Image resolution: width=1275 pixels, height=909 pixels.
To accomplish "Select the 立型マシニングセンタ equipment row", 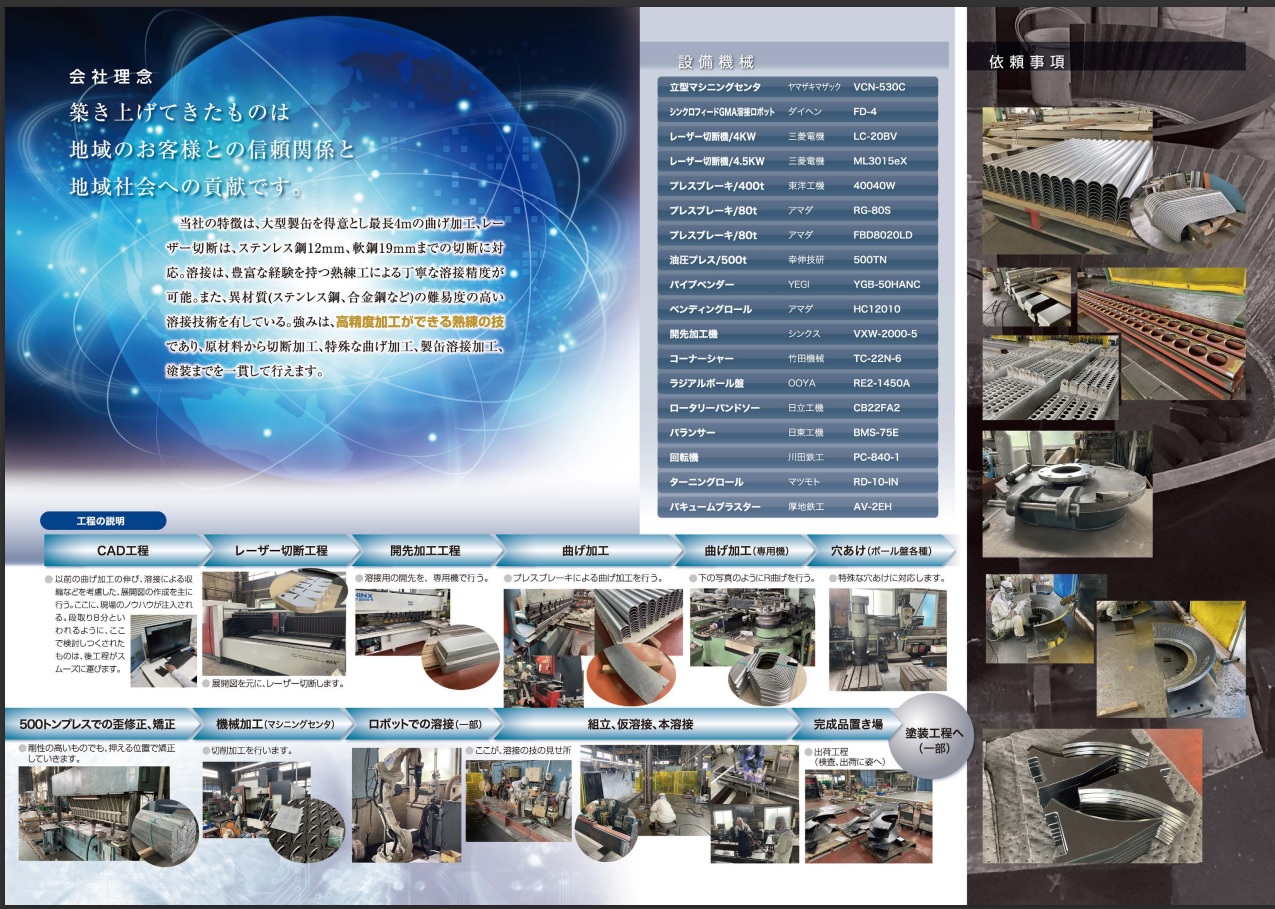I will [797, 87].
